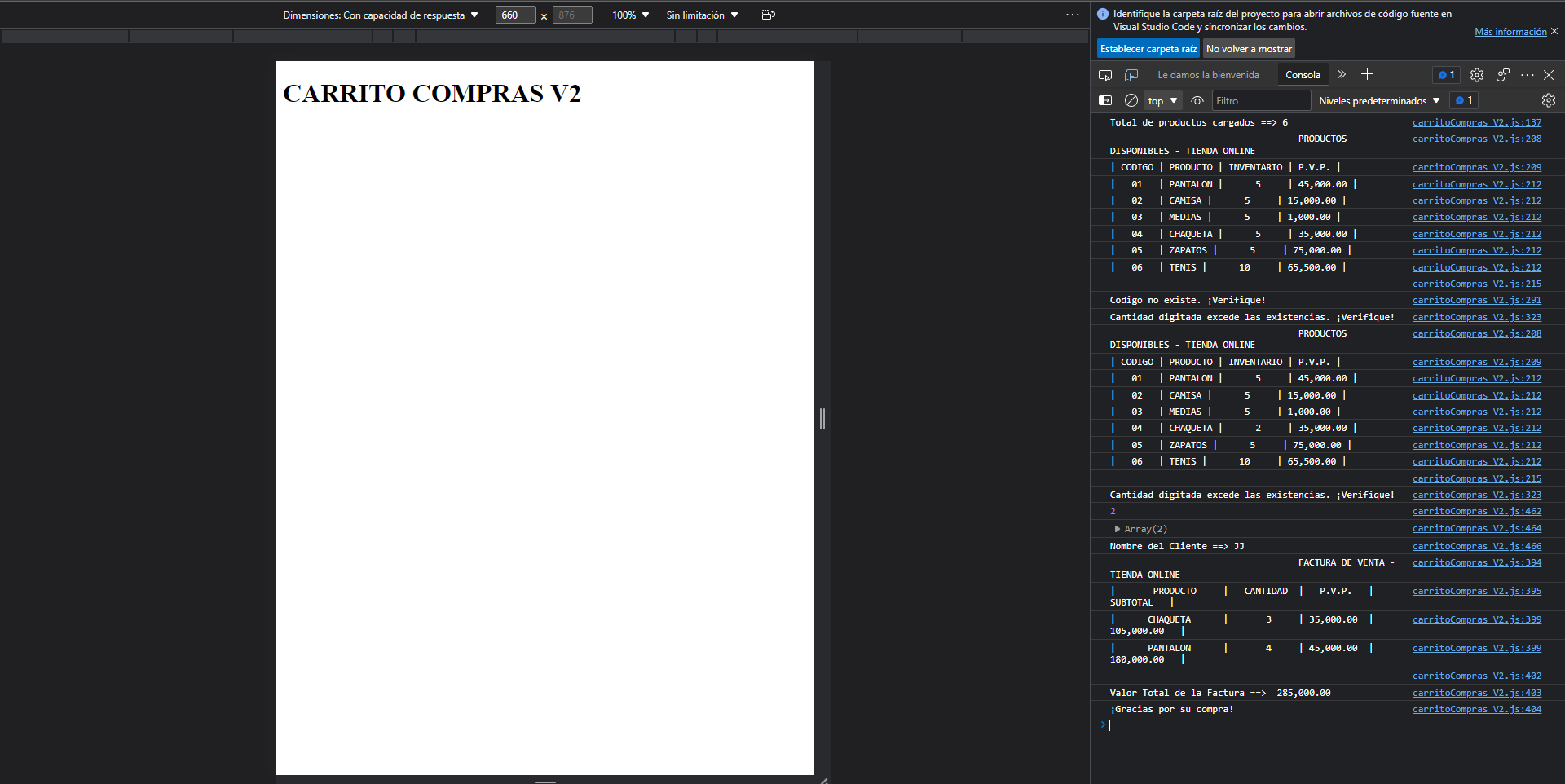Screen dimensions: 1565x784
Task: Open the Niveles predeterminados log filter dropdown
Action: (x=1379, y=99)
